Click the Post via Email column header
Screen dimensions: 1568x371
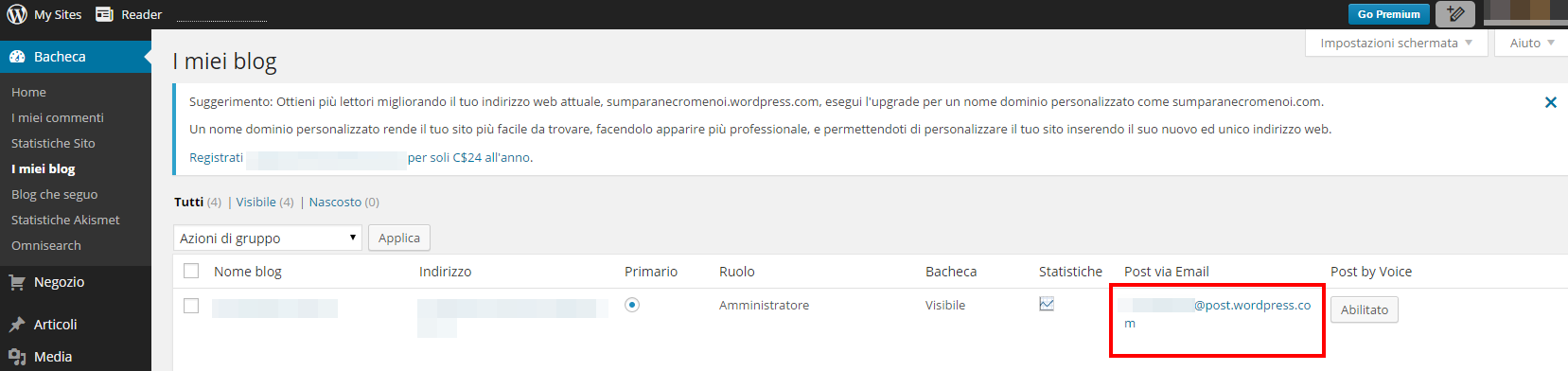(1167, 272)
